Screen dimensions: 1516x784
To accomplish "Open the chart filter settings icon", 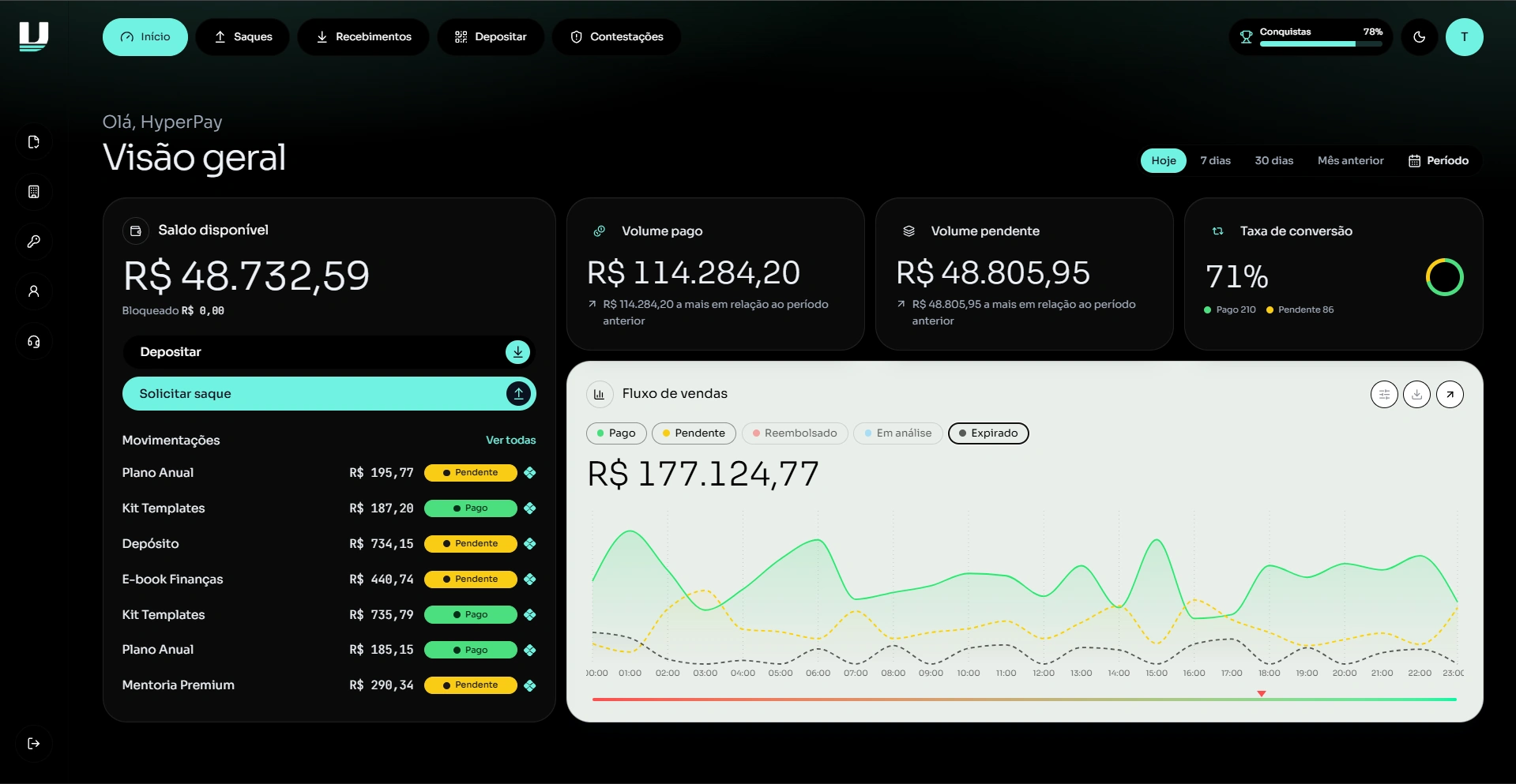I will tap(1384, 394).
